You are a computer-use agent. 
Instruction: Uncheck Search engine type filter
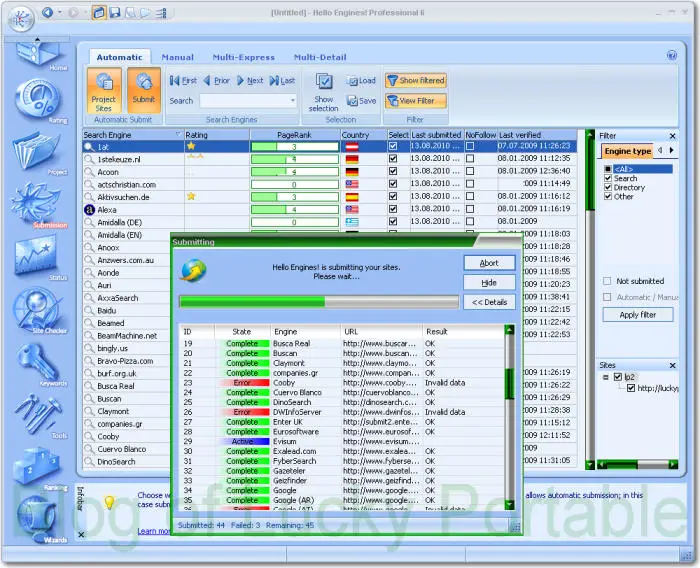608,178
